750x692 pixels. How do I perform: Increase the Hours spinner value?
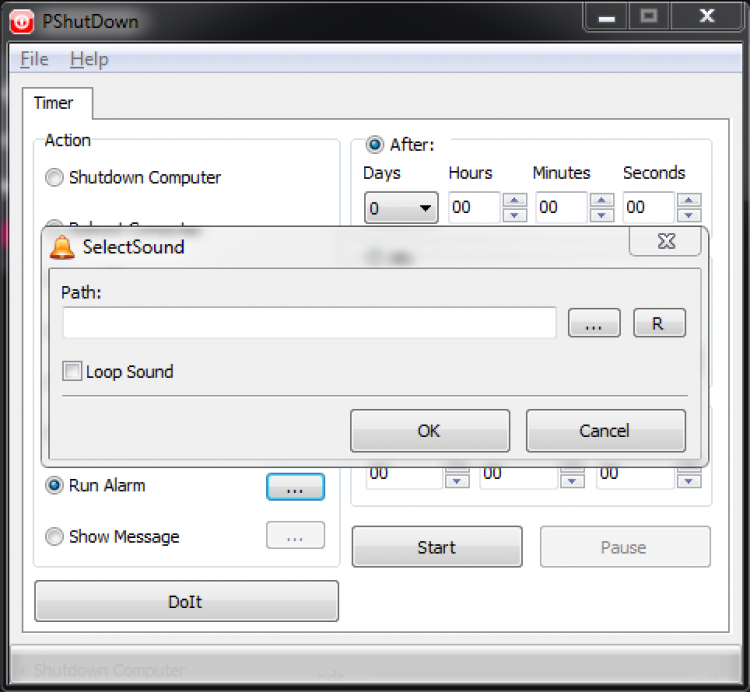515,200
